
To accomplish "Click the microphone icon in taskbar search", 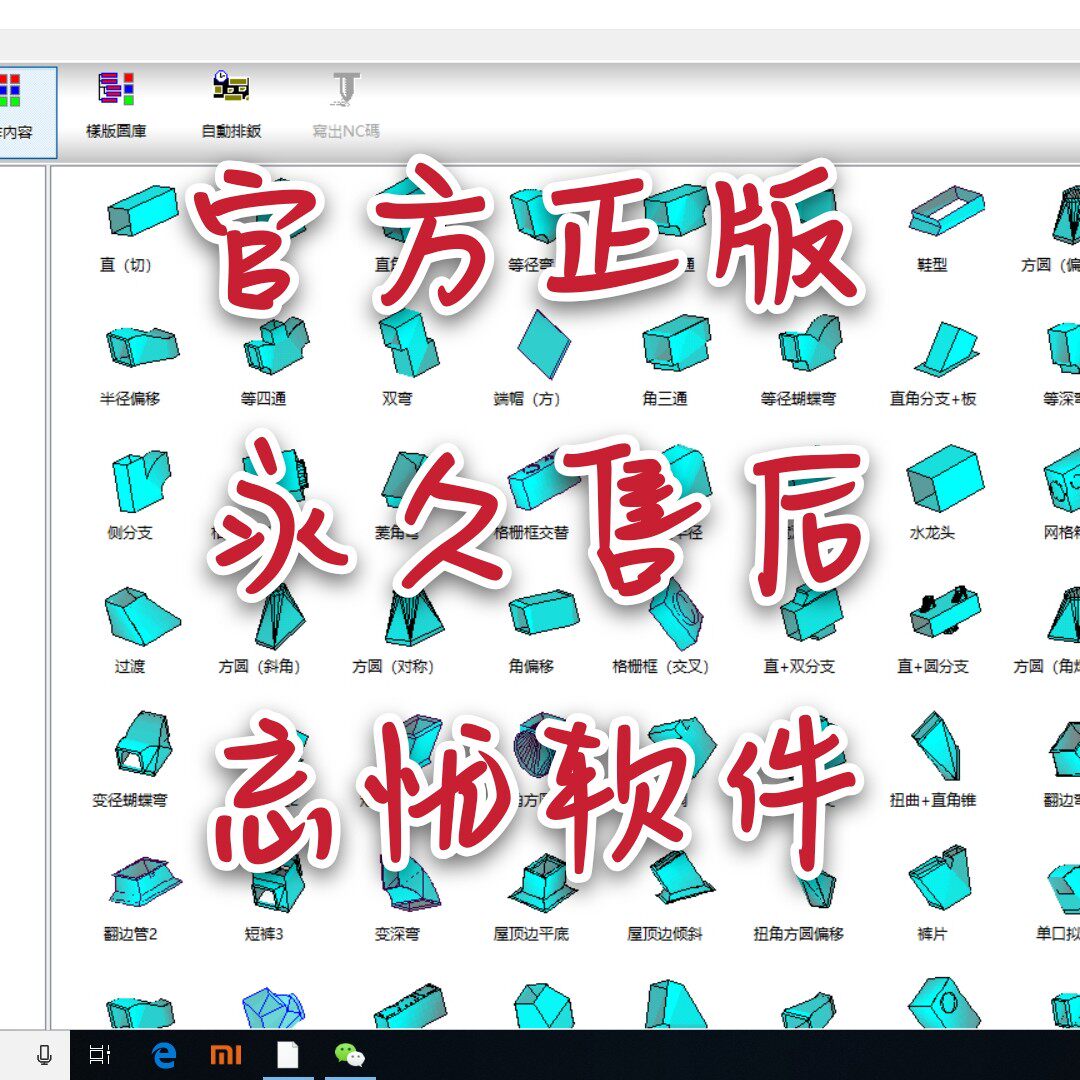I will click(44, 1055).
